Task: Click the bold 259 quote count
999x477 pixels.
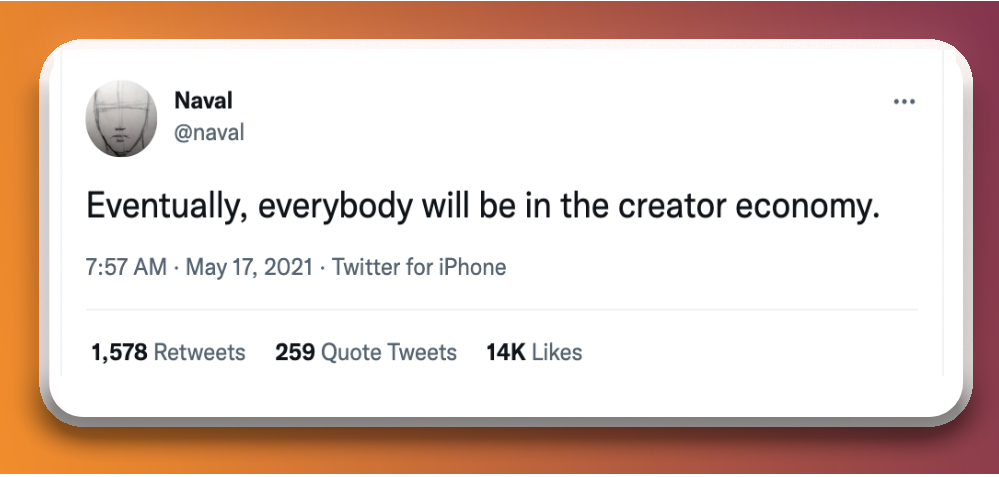Action: pos(295,352)
